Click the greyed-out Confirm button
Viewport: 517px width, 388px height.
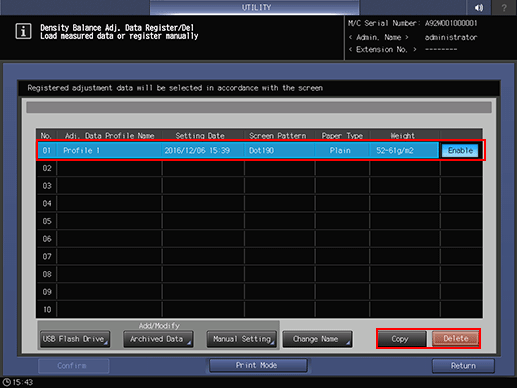[73, 366]
